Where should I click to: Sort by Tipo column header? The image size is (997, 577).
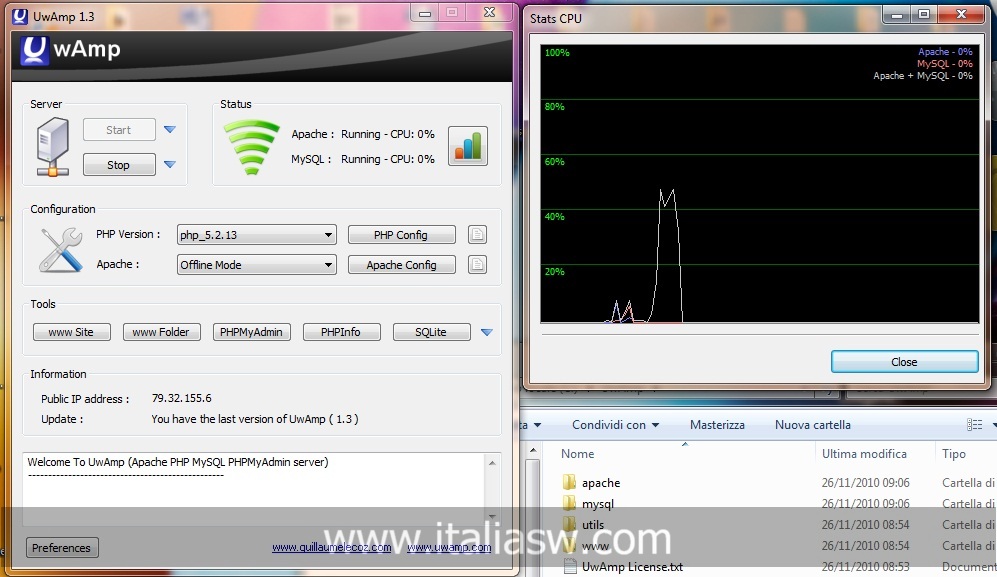point(954,454)
